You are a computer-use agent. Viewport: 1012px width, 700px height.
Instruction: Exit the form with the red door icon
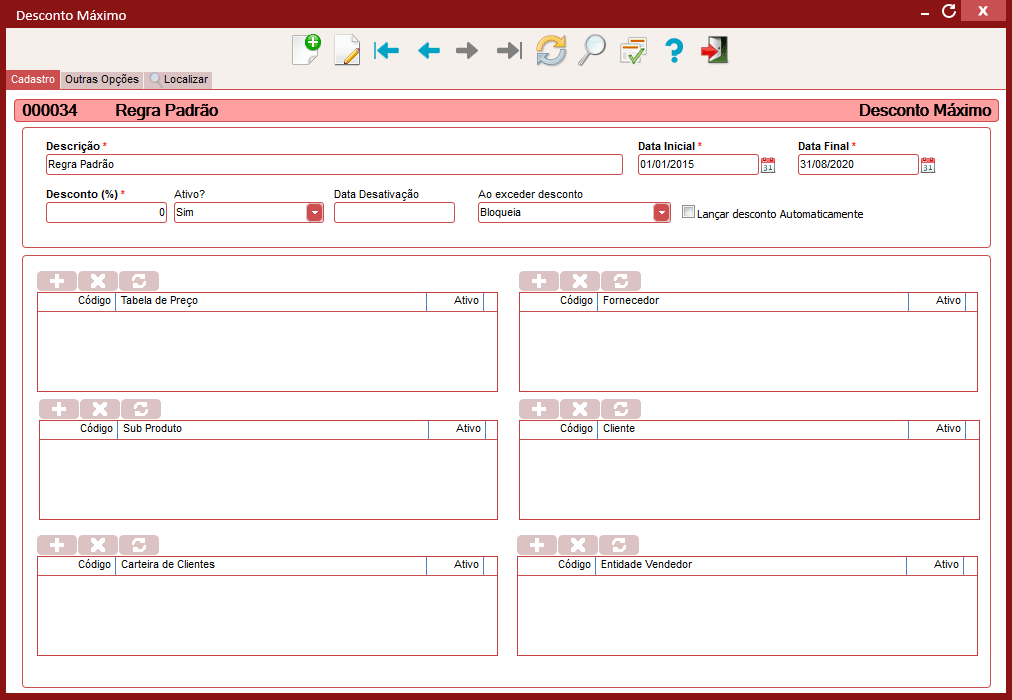tap(714, 50)
